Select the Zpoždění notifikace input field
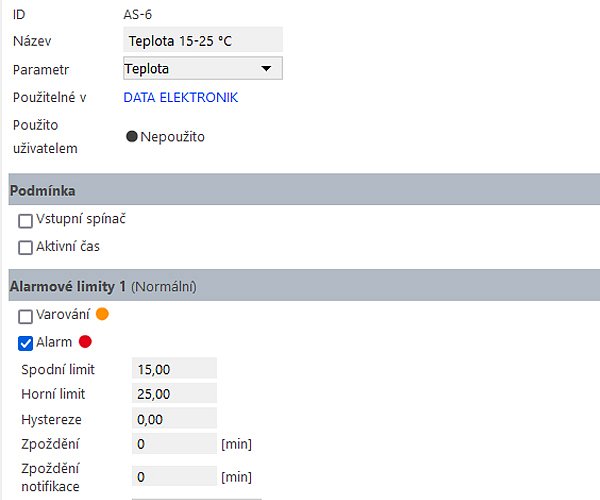The height and width of the screenshot is (500, 600). click(x=174, y=477)
